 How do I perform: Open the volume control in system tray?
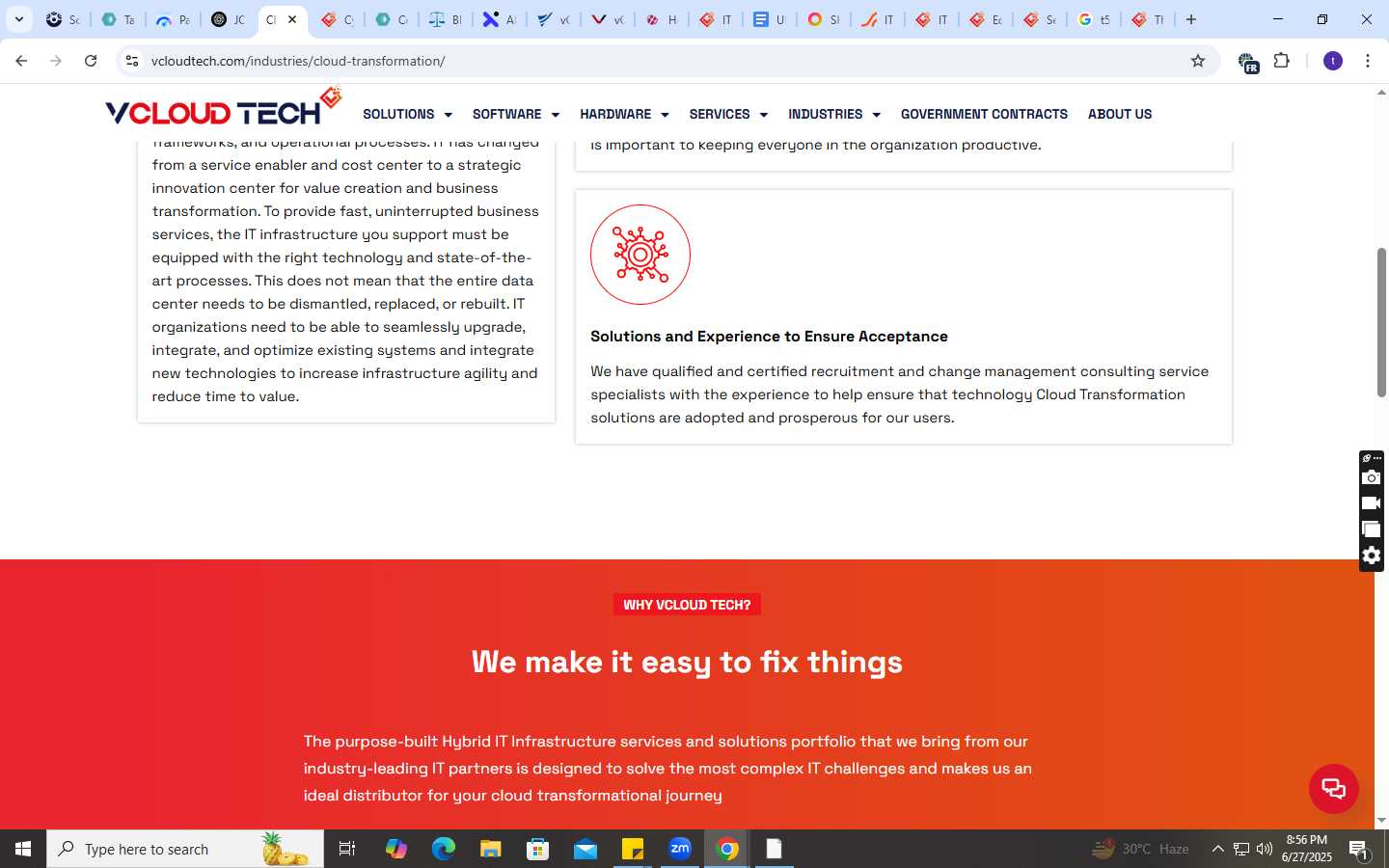[1264, 849]
